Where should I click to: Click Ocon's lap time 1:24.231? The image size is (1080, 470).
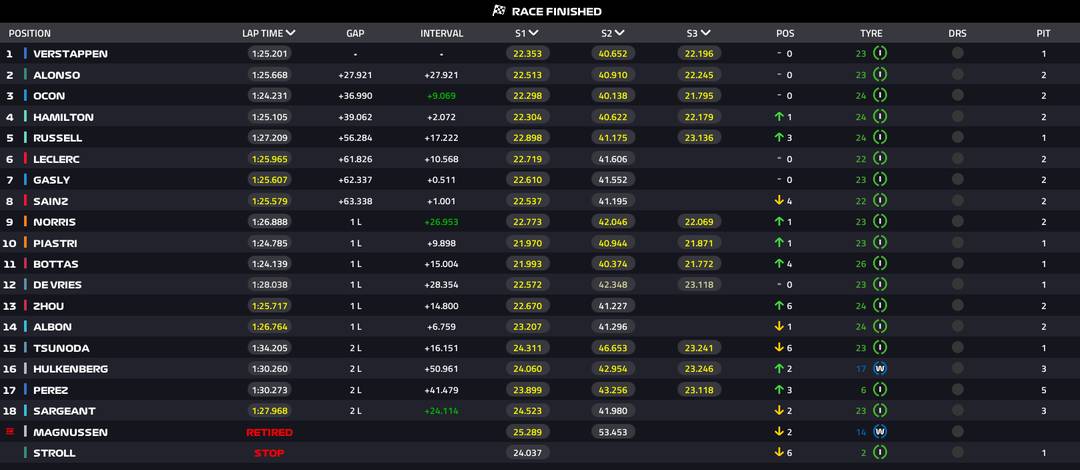(x=269, y=96)
